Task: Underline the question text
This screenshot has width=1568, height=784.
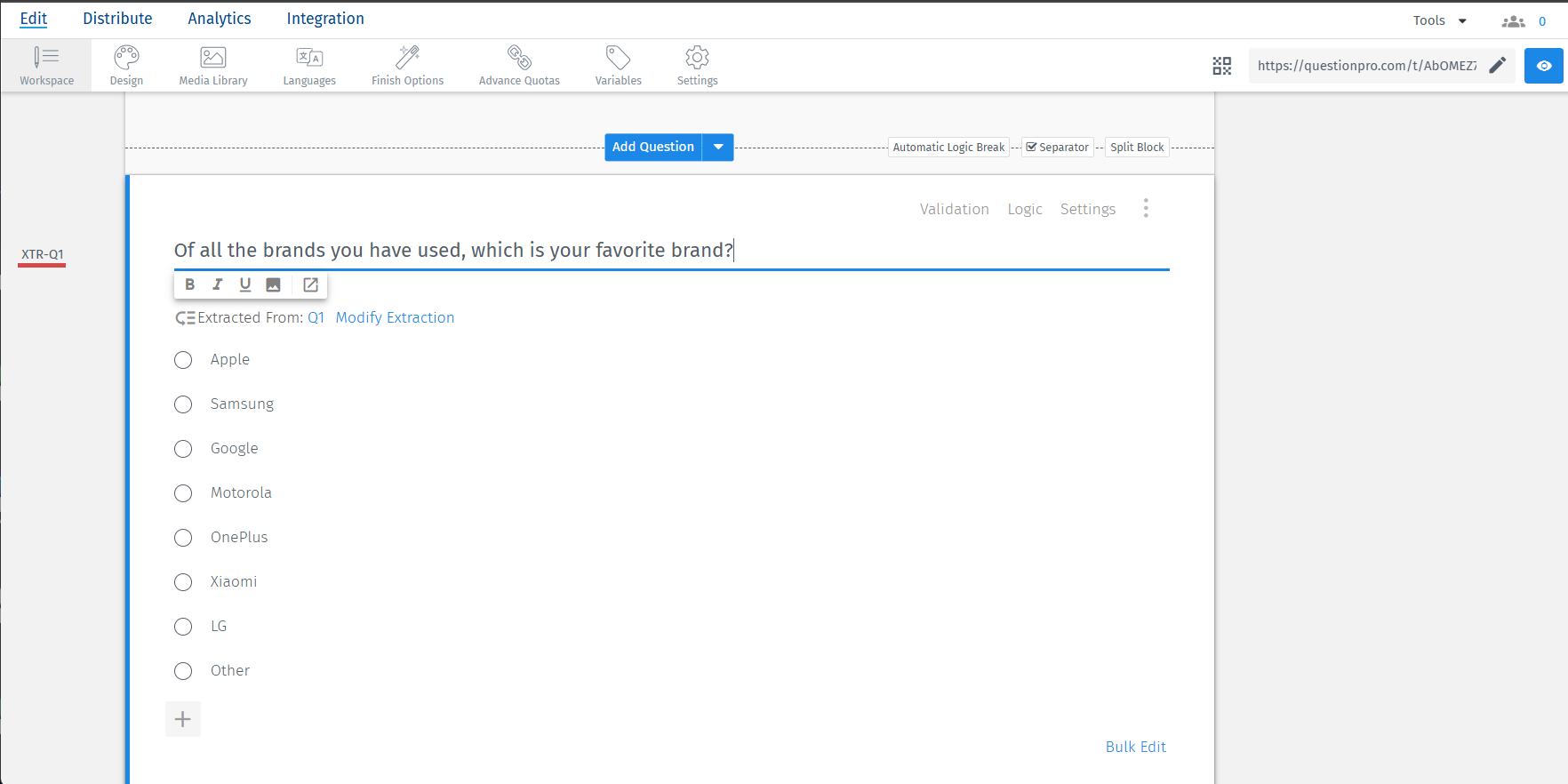Action: [245, 284]
